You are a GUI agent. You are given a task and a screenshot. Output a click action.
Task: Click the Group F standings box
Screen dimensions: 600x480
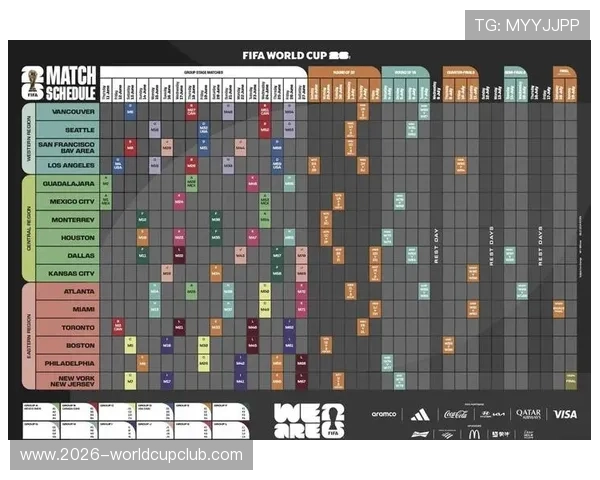click(232, 412)
